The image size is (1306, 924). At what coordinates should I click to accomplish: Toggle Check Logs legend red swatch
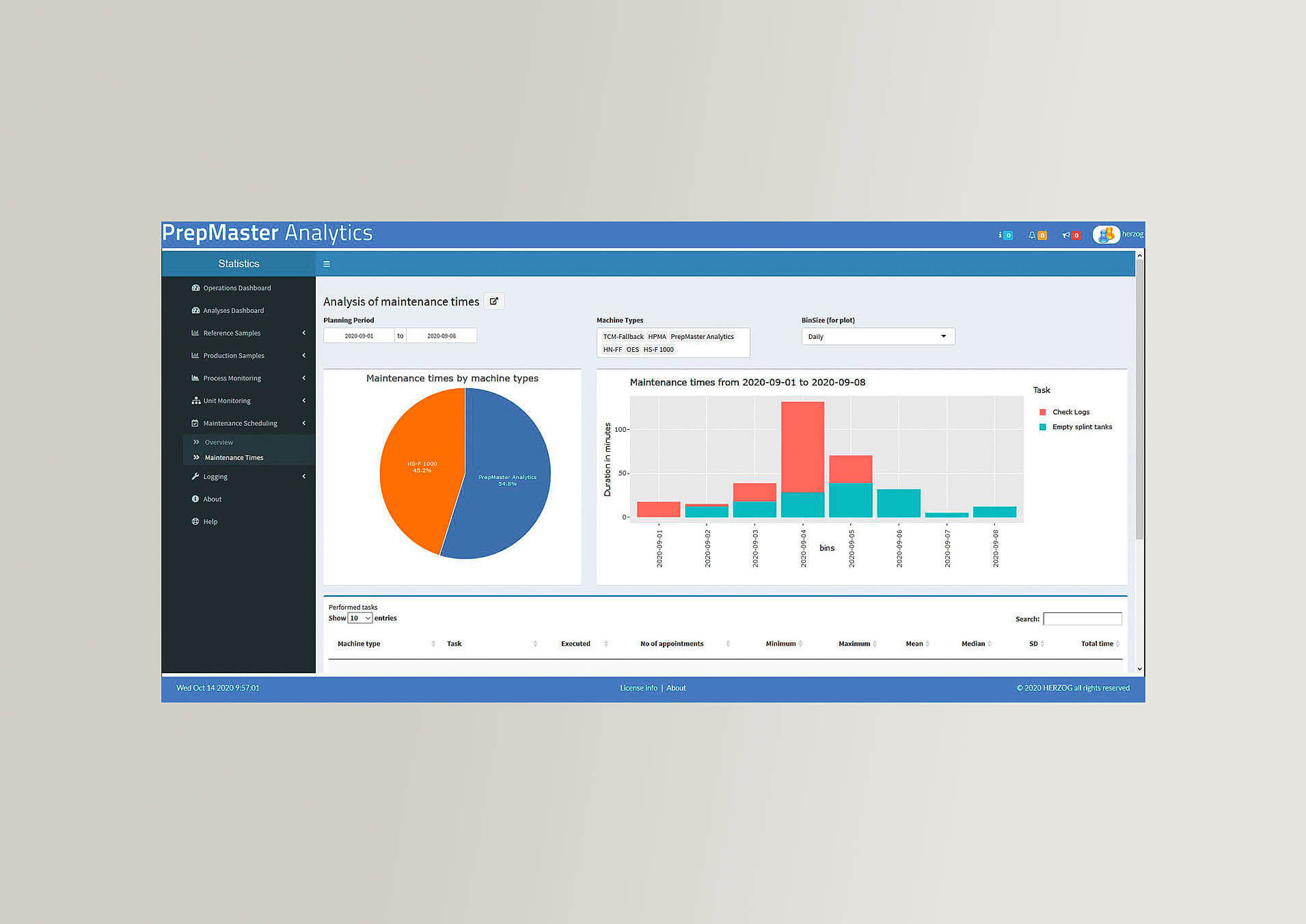(x=1043, y=412)
